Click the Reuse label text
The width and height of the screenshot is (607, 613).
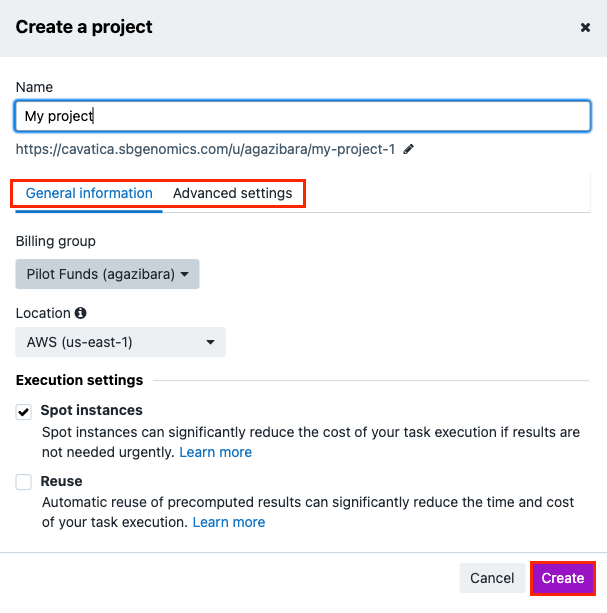61,481
